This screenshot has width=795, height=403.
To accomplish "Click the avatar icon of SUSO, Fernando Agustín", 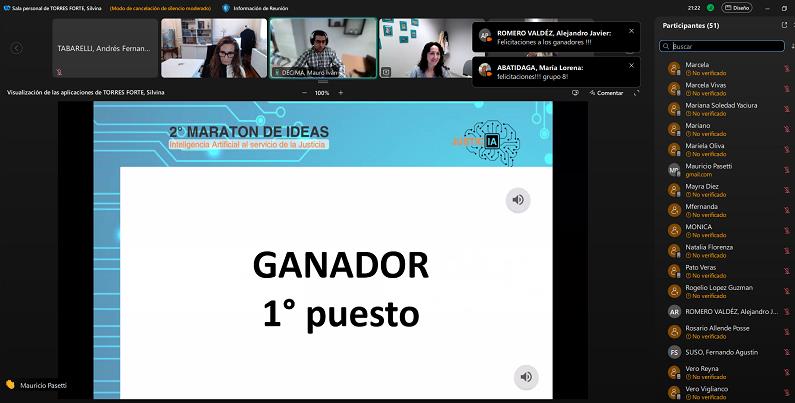I will [x=674, y=352].
